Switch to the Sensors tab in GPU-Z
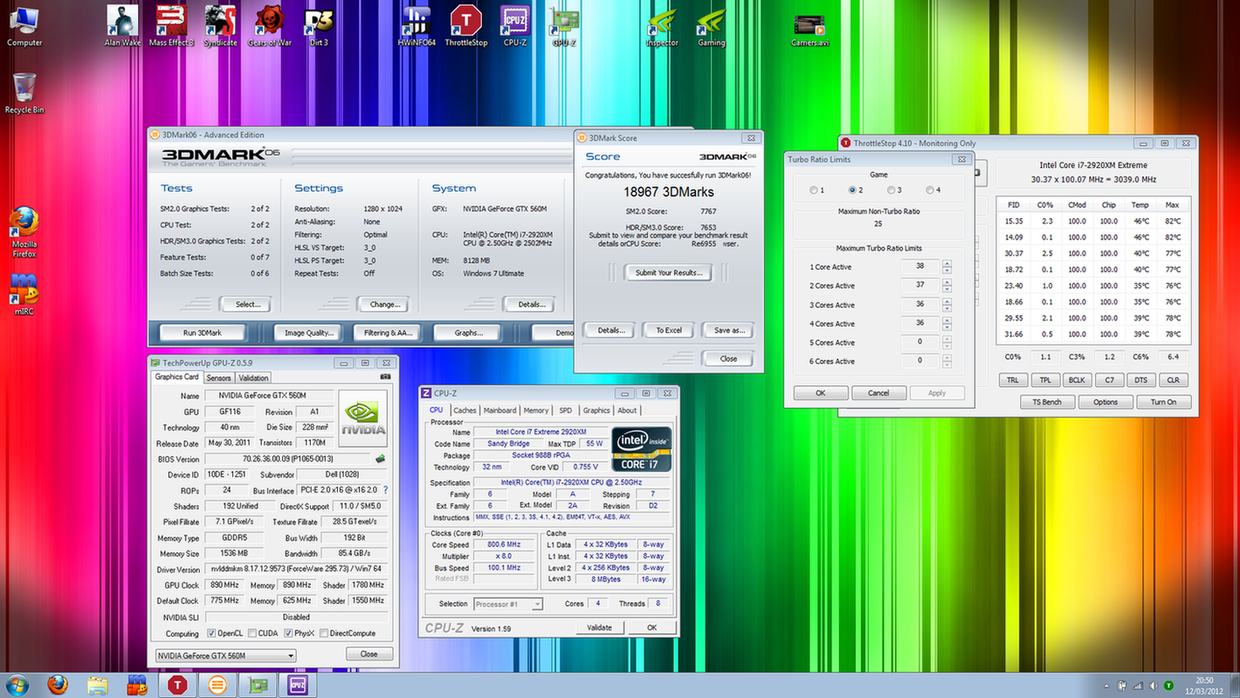The height and width of the screenshot is (698, 1240). coord(218,378)
